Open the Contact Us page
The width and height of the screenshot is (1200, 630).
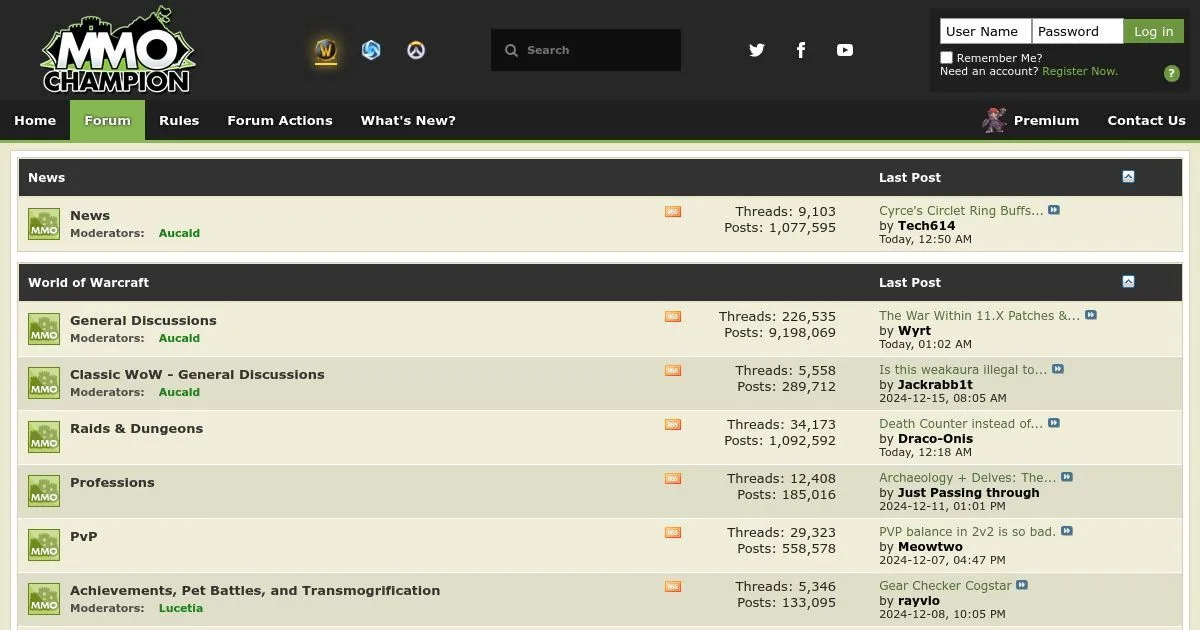coord(1146,120)
